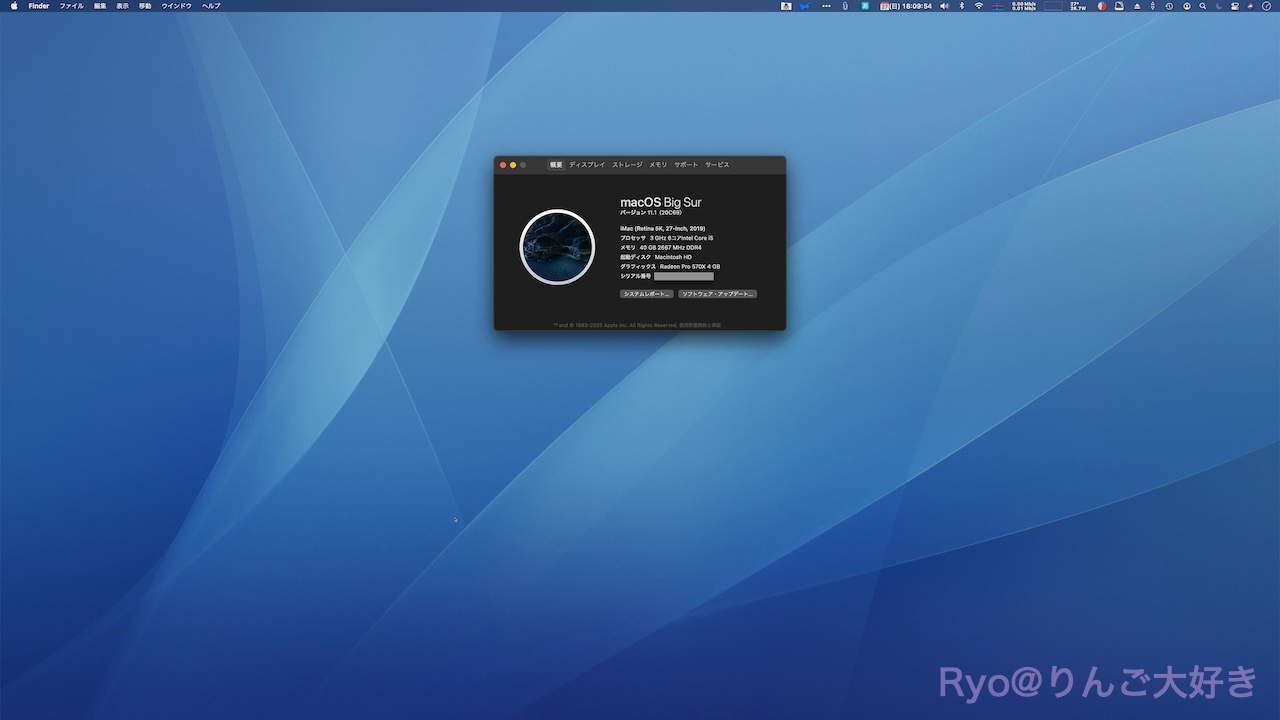
Task: Click the volume icon in menu bar
Action: point(944,6)
